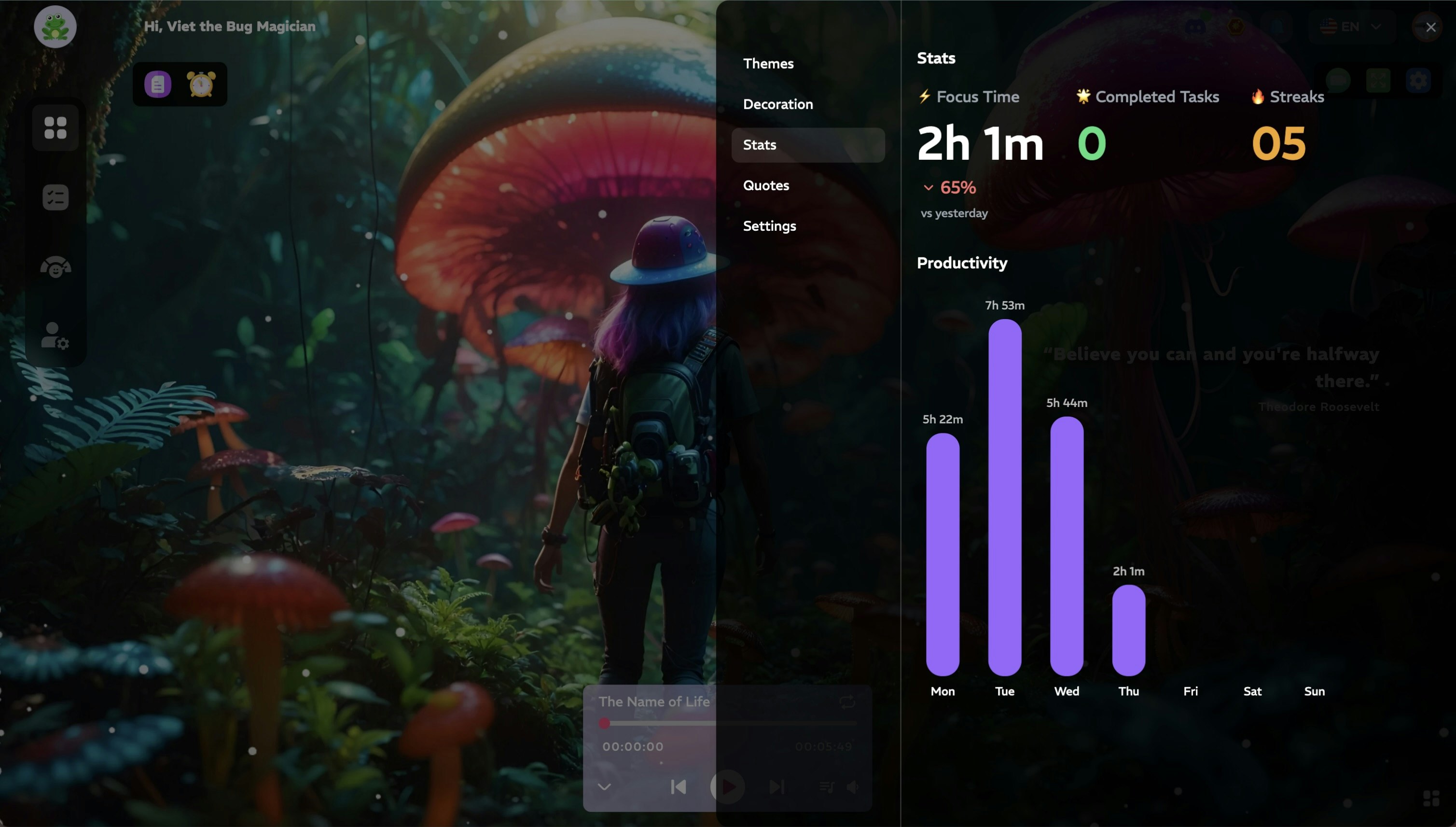Open the alarm clock timer widget
This screenshot has width=1456, height=827.
[x=202, y=84]
